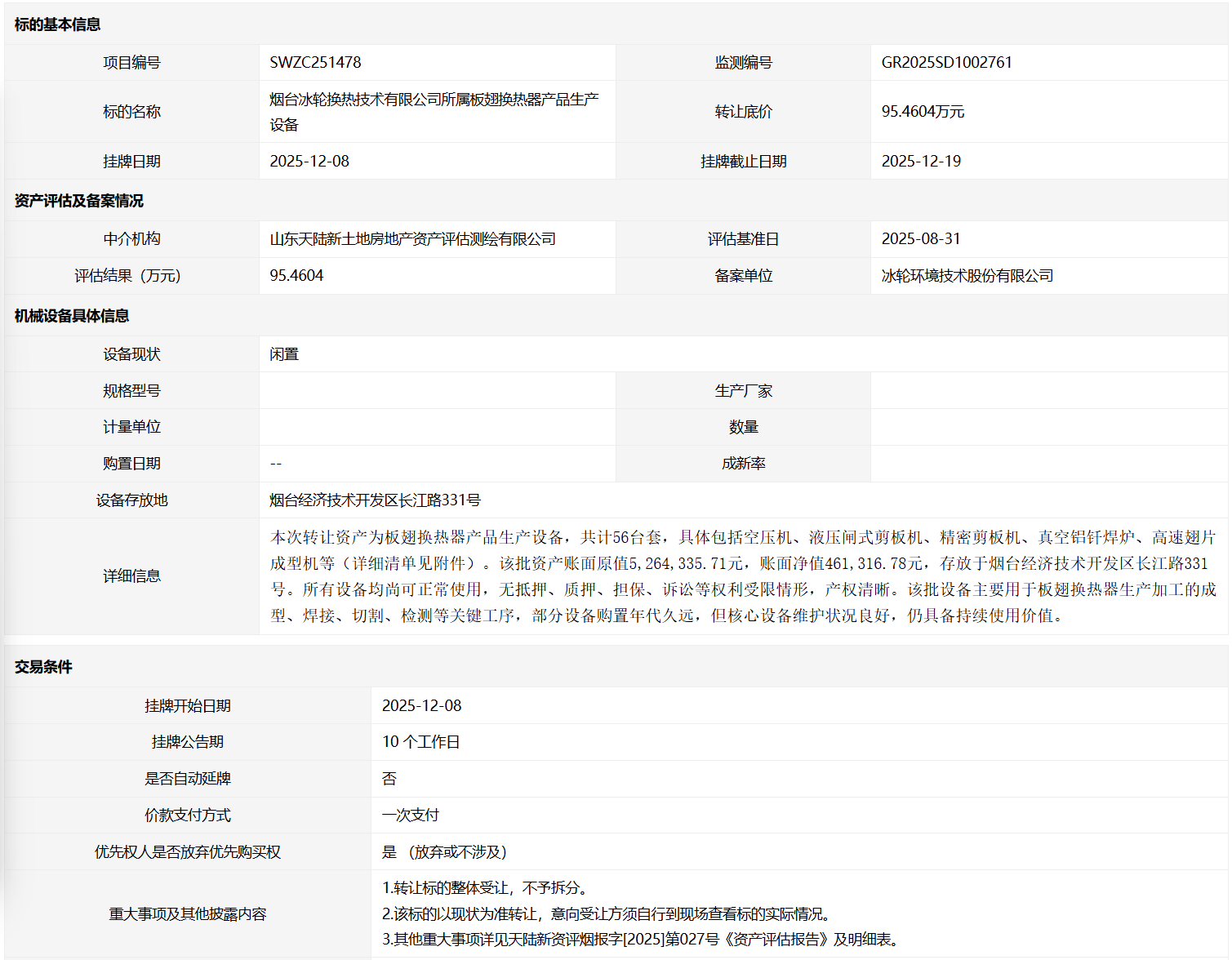
Task: Select the valuation base date 2025-08-31
Action: click(x=921, y=239)
